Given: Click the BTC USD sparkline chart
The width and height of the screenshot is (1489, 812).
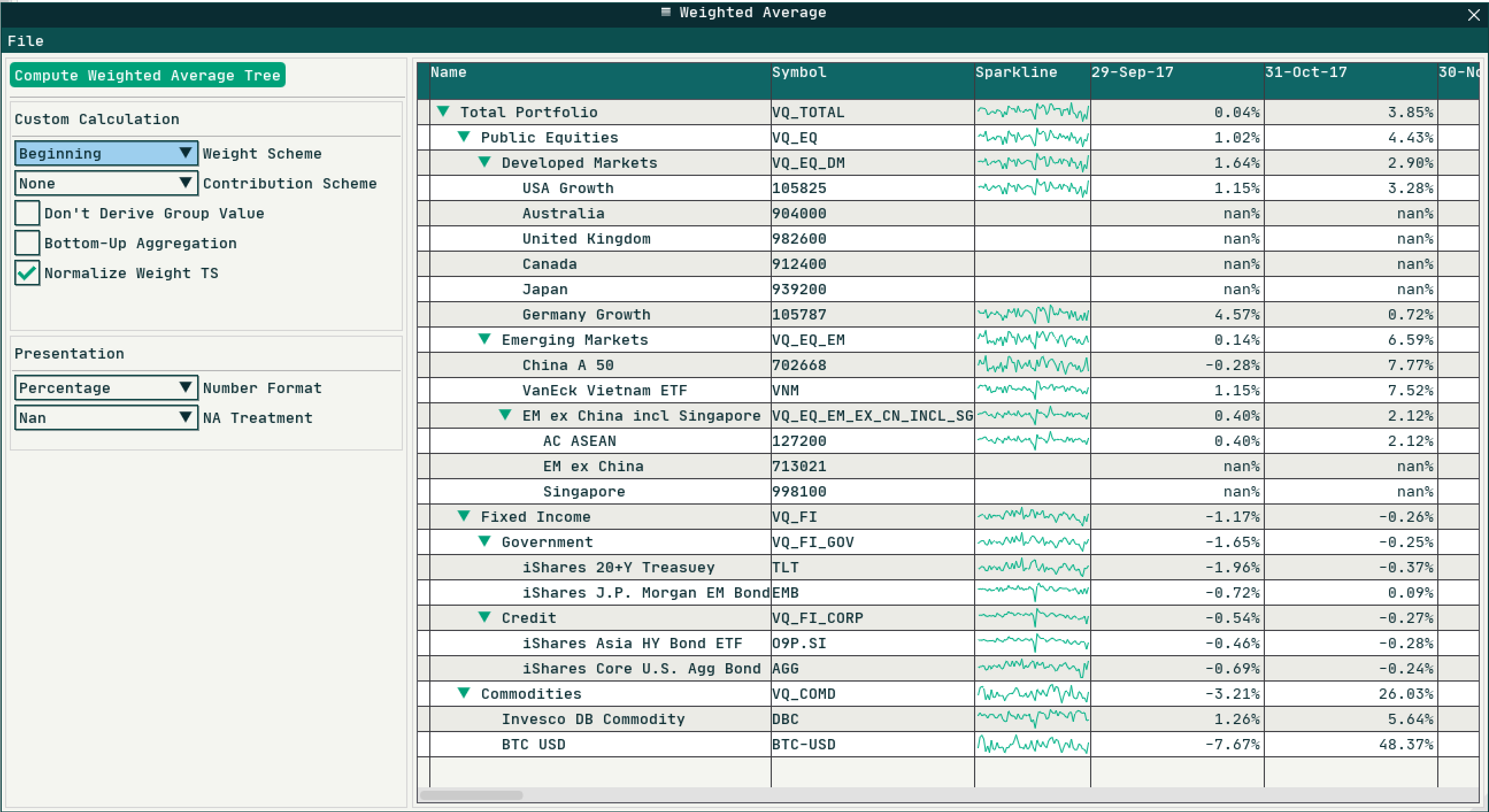Looking at the screenshot, I should tap(1032, 744).
